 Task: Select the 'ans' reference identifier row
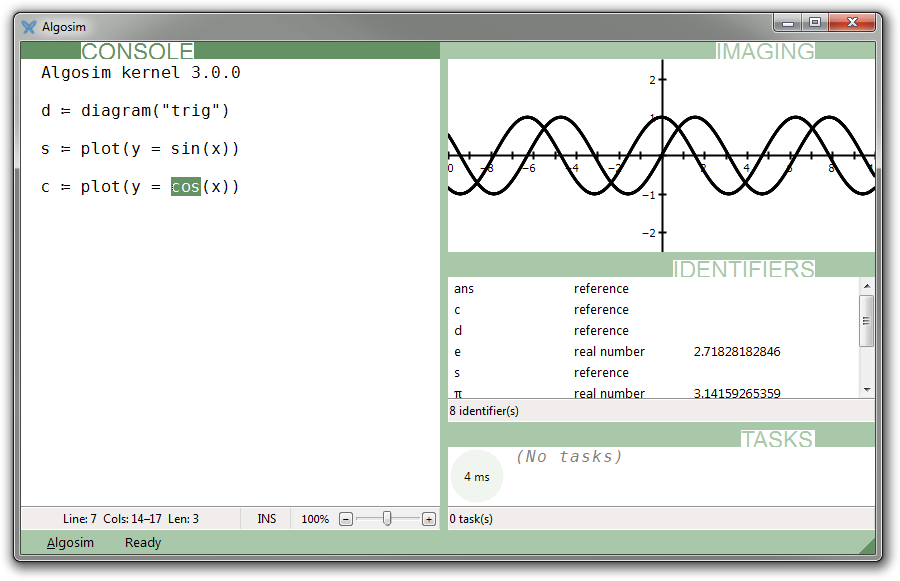tap(600, 289)
